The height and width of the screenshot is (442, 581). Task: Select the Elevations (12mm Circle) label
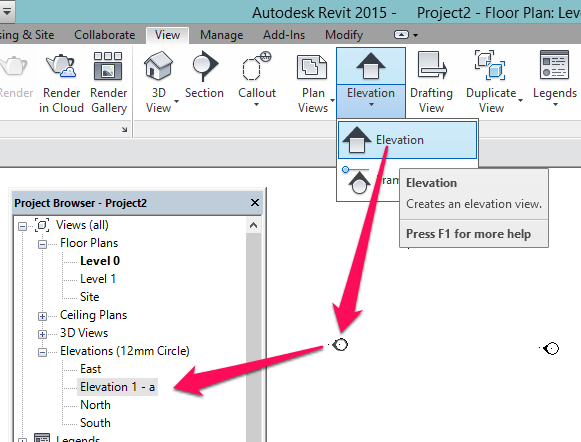coord(124,351)
